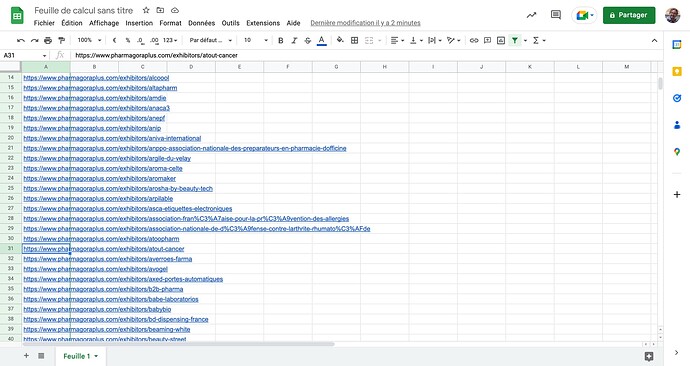690x366 pixels.
Task: Open Contacts side panel
Action: tap(677, 125)
